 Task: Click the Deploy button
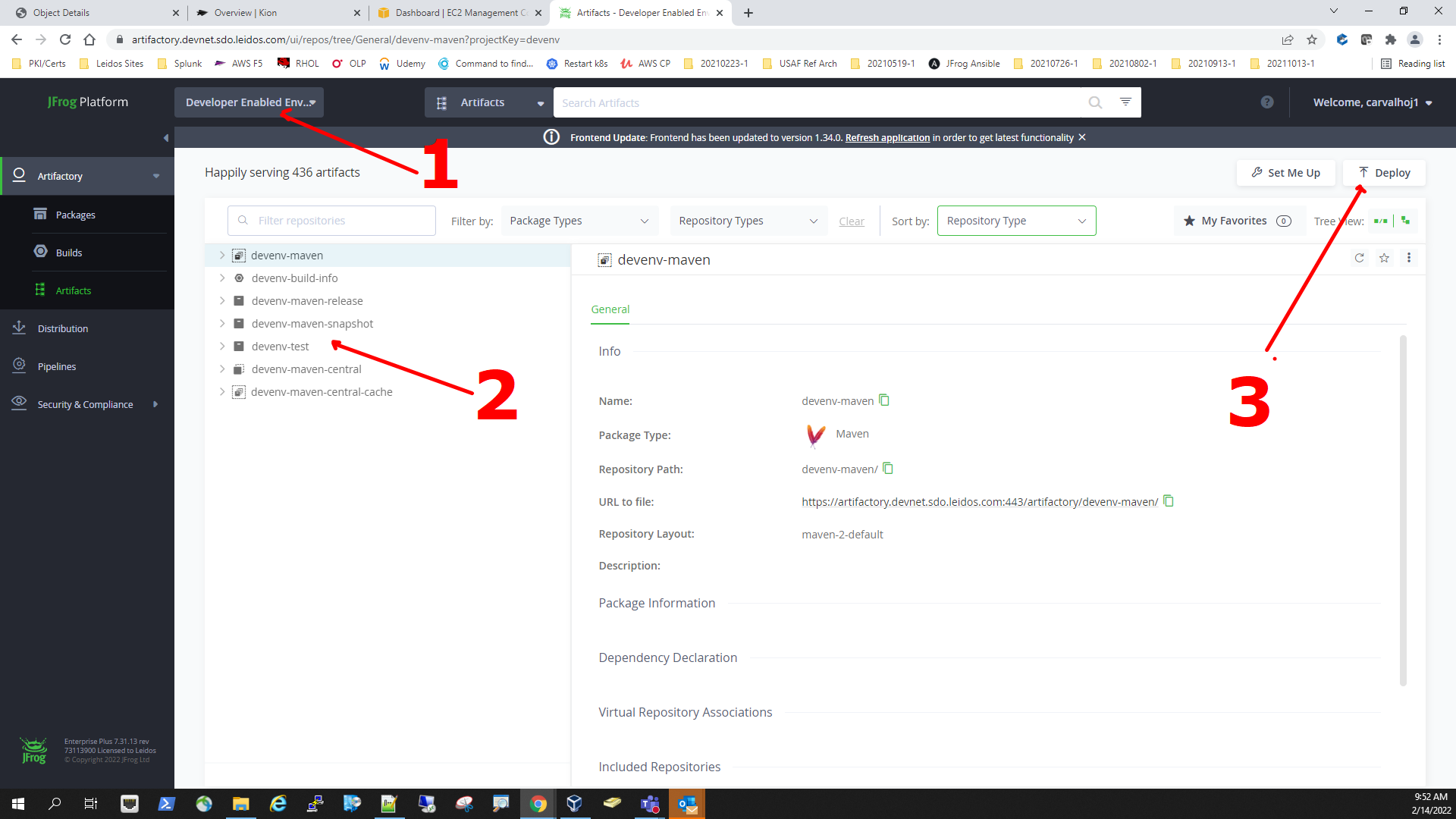[x=1384, y=173]
